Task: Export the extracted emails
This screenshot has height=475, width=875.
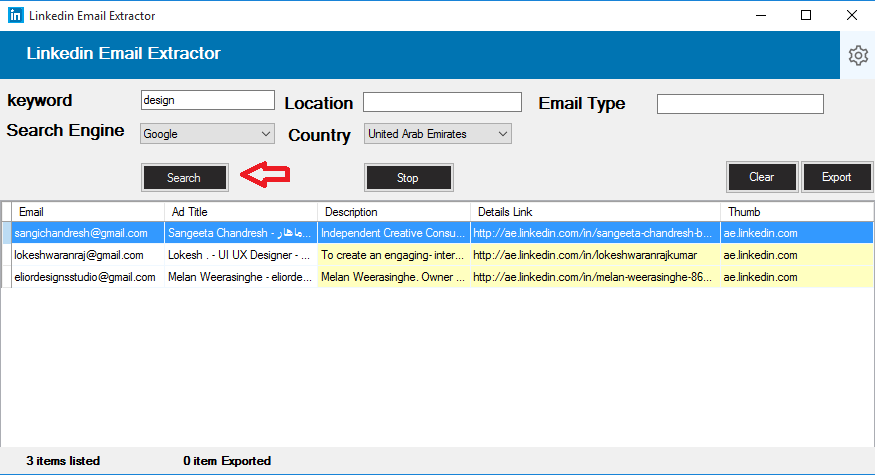Action: 836,177
